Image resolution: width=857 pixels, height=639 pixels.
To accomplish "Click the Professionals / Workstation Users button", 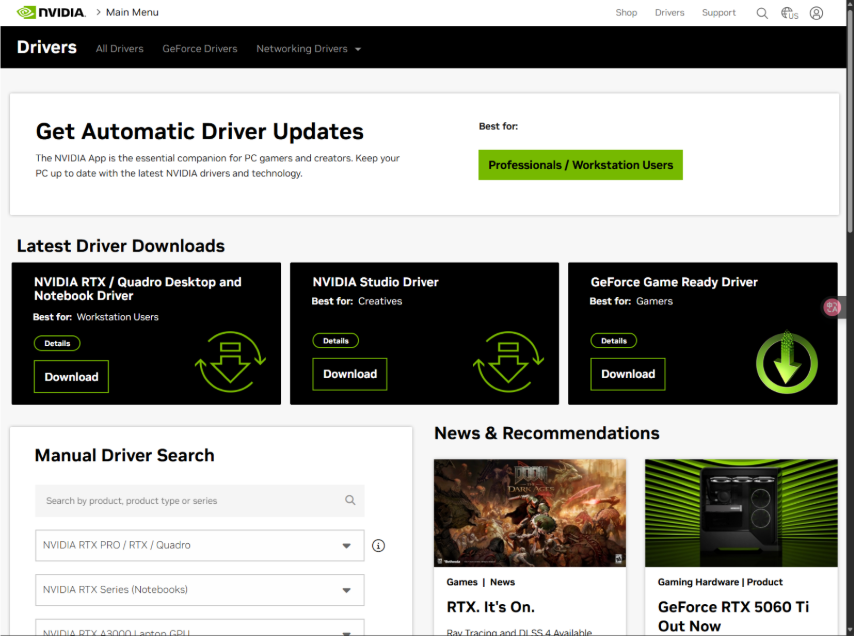I will [580, 164].
